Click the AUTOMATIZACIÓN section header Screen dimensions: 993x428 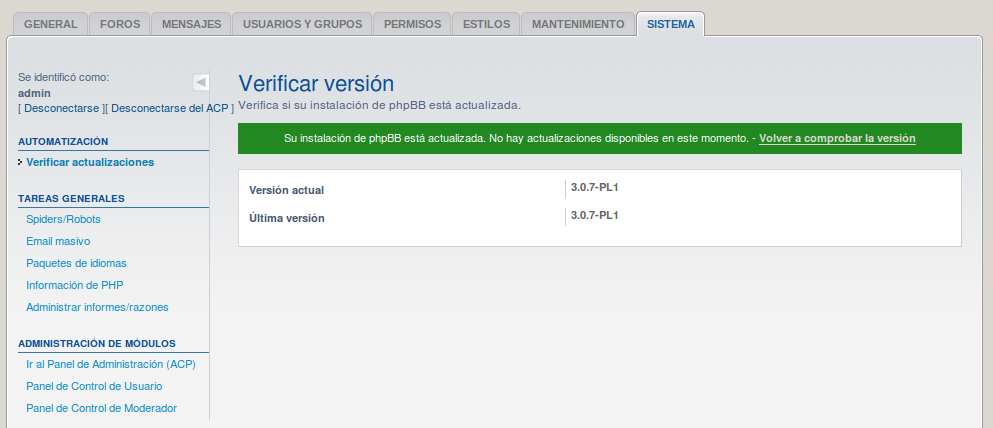[x=63, y=141]
